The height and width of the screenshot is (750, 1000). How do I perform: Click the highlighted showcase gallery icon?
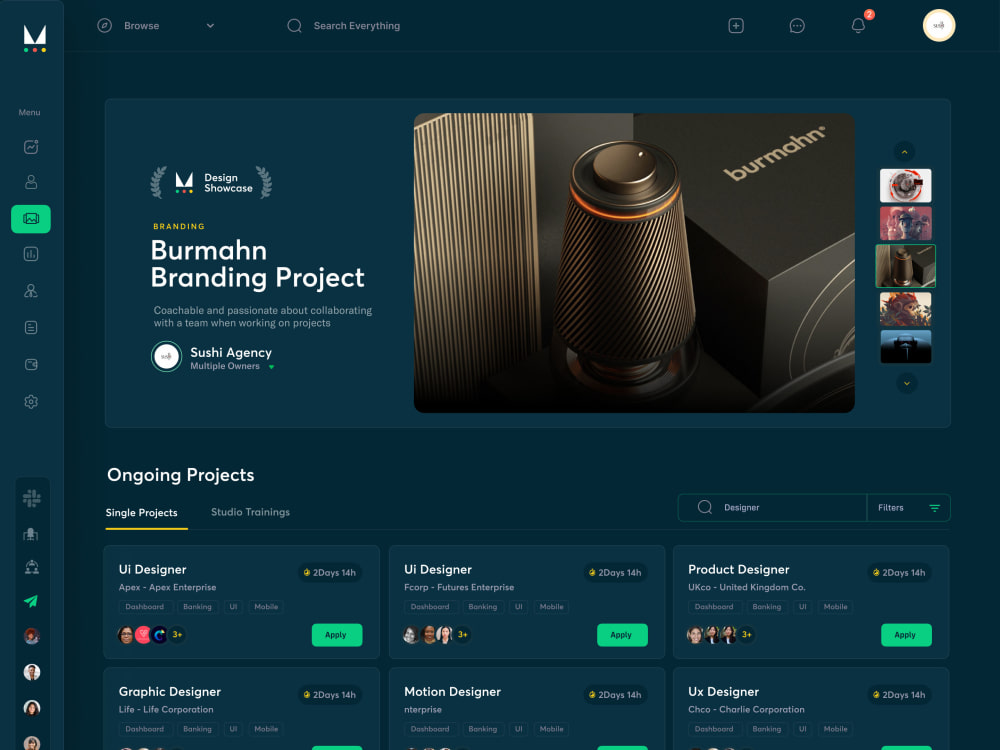click(x=31, y=219)
